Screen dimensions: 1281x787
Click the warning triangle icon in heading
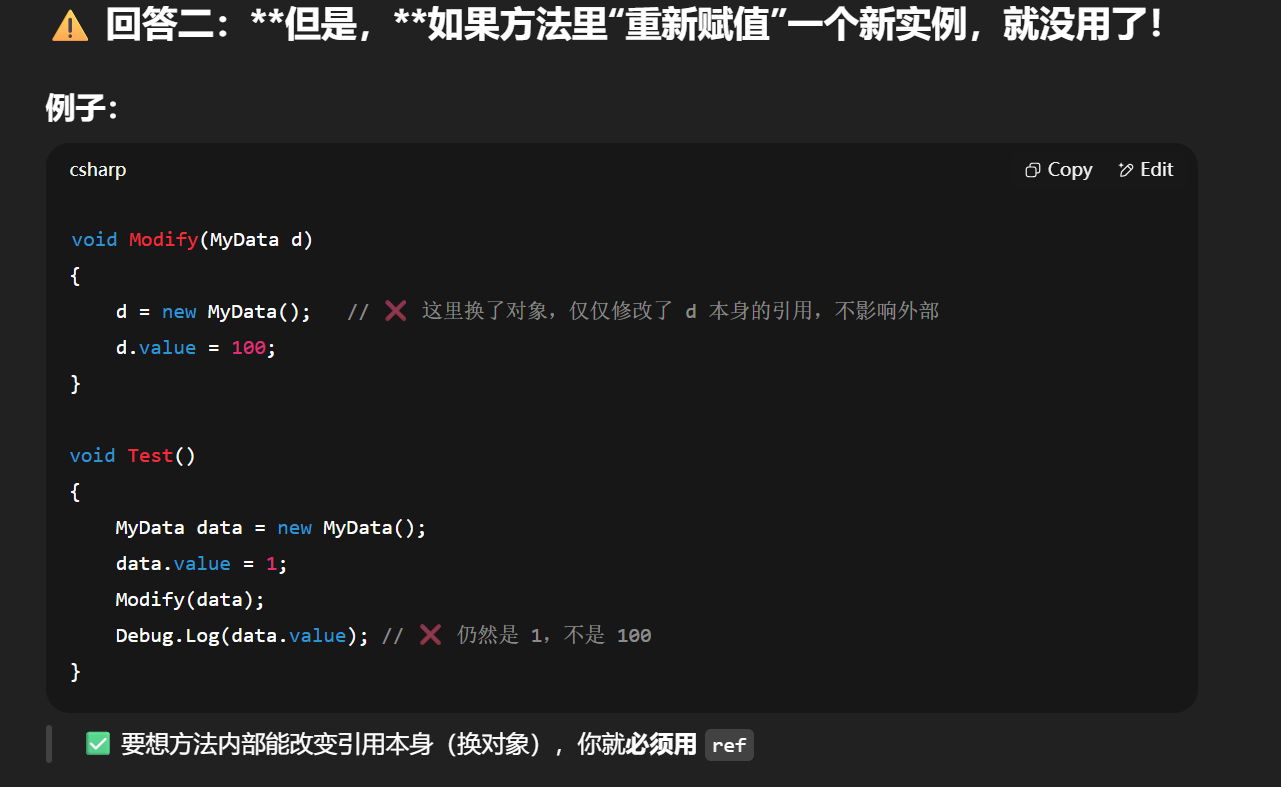[x=70, y=26]
